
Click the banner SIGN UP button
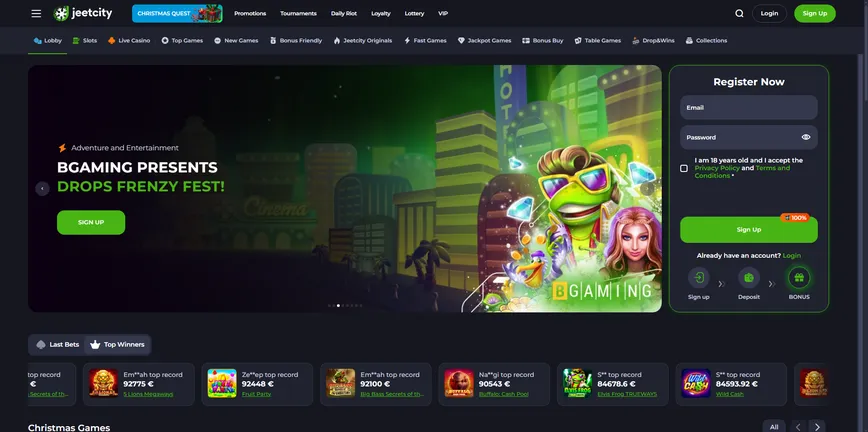coord(91,222)
